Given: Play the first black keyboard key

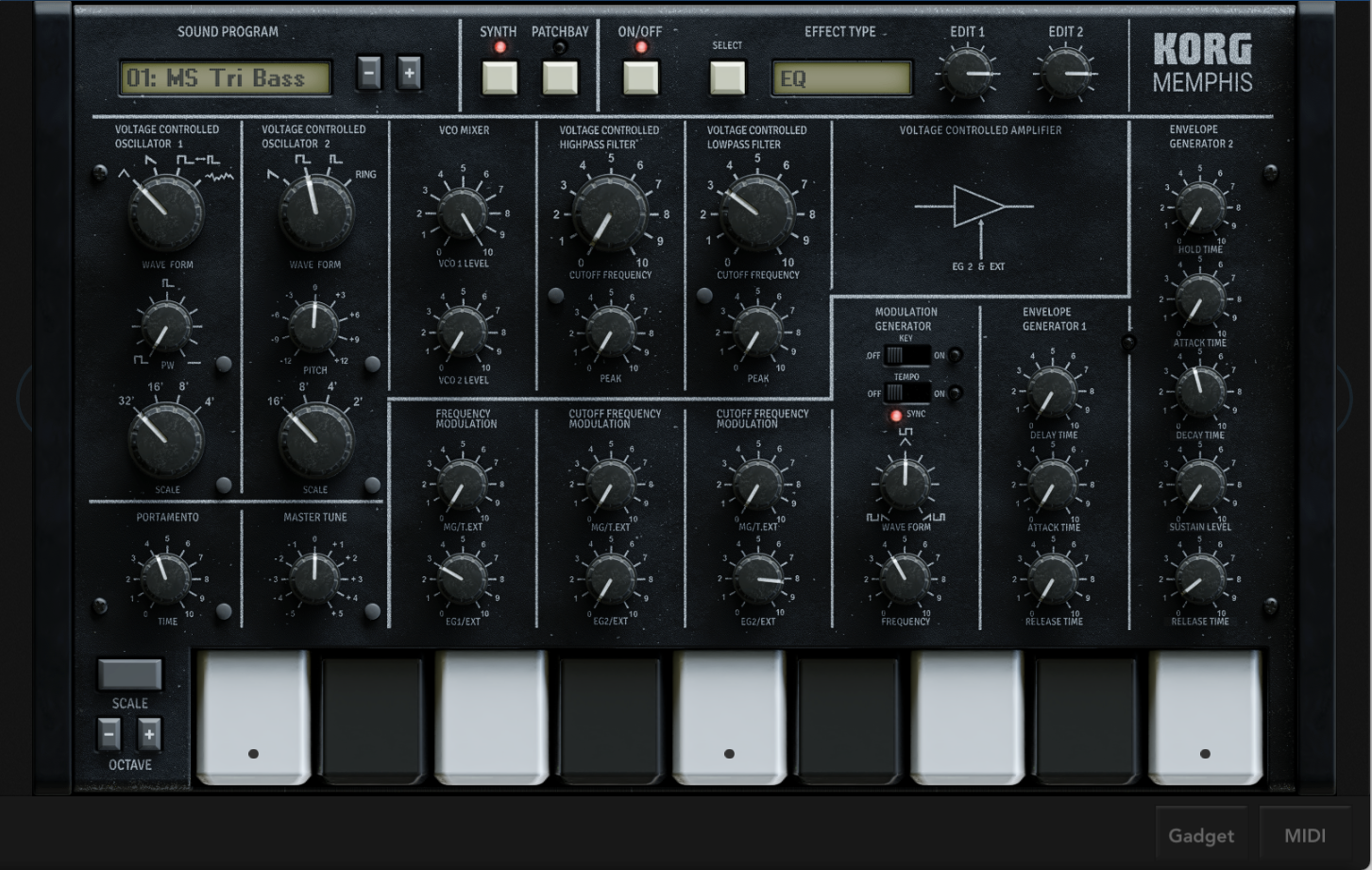Looking at the screenshot, I should tap(372, 720).
